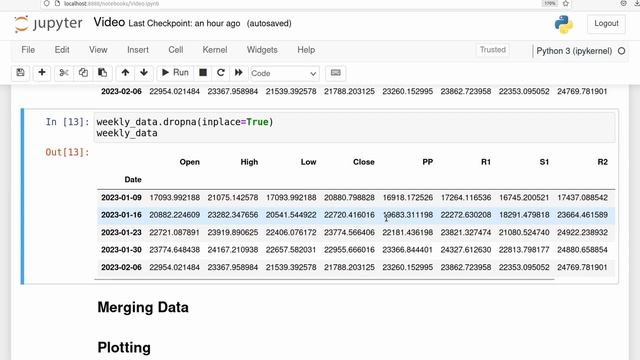Viewport: 640px width, 360px height.
Task: Click the Close column header
Action: tap(363, 162)
